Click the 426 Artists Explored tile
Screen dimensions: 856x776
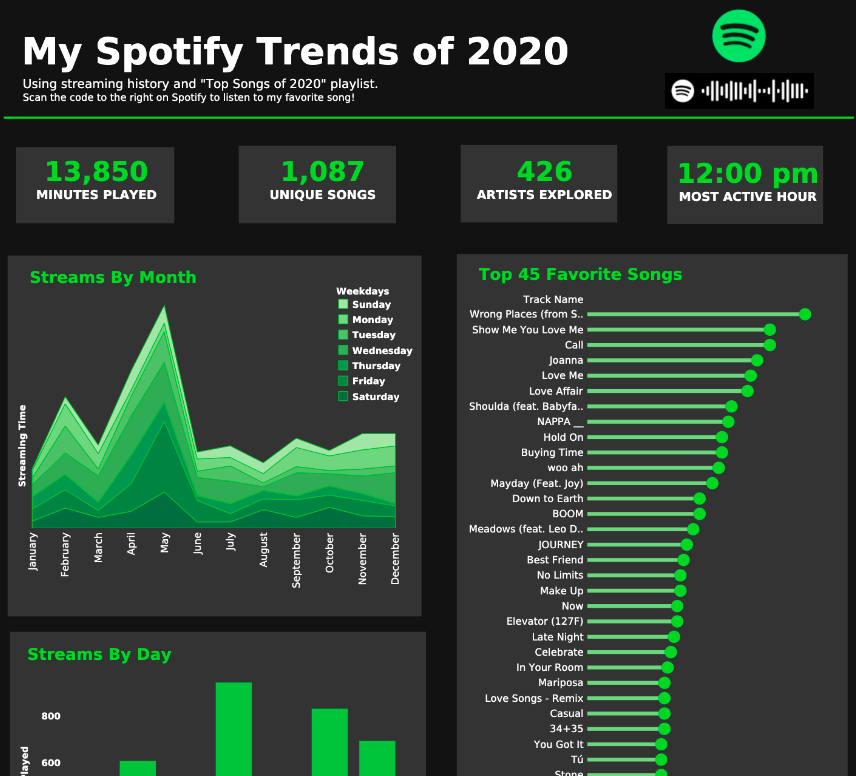[539, 184]
